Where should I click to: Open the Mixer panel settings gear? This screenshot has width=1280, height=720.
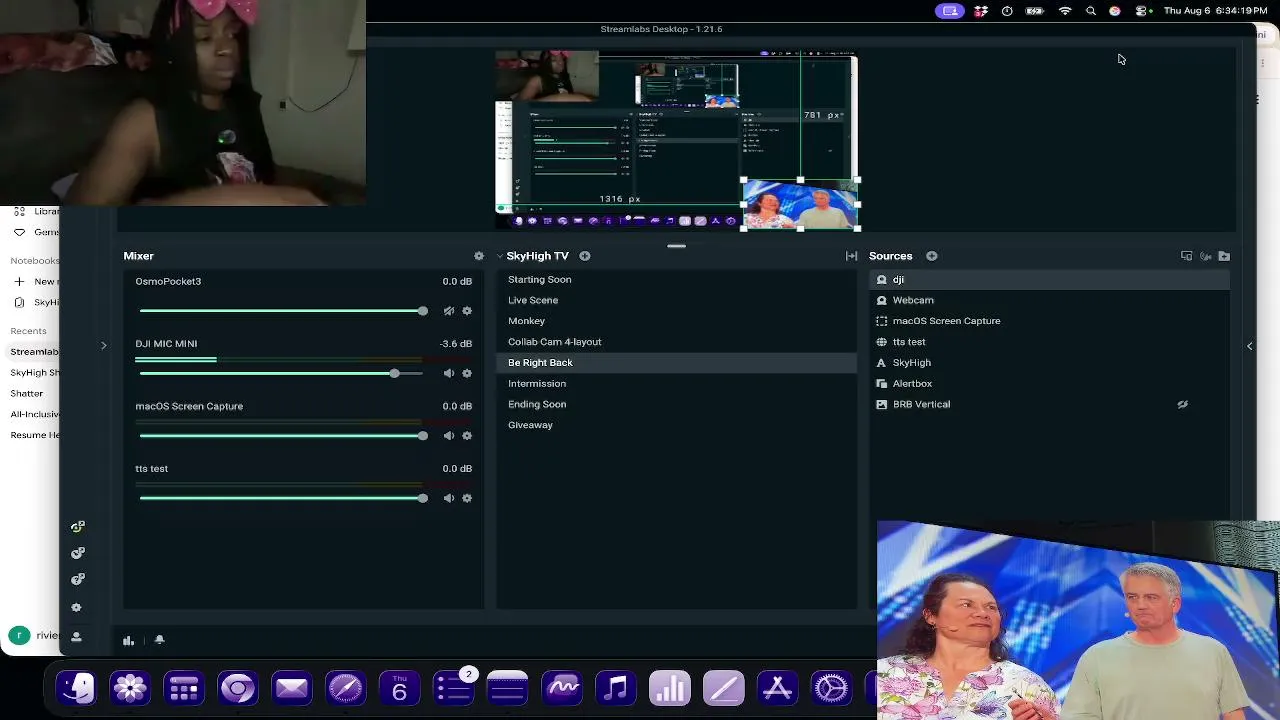point(479,256)
